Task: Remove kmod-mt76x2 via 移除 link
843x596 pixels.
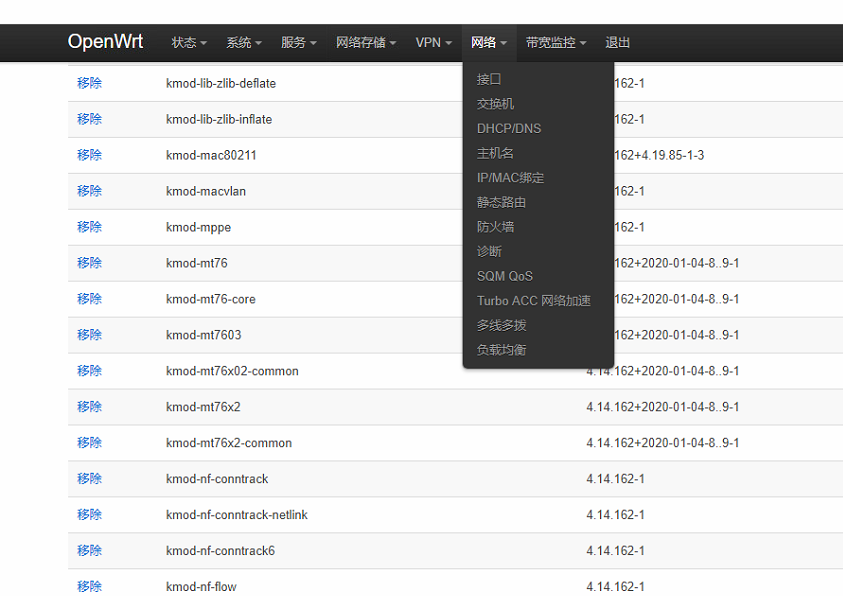Action: 89,407
